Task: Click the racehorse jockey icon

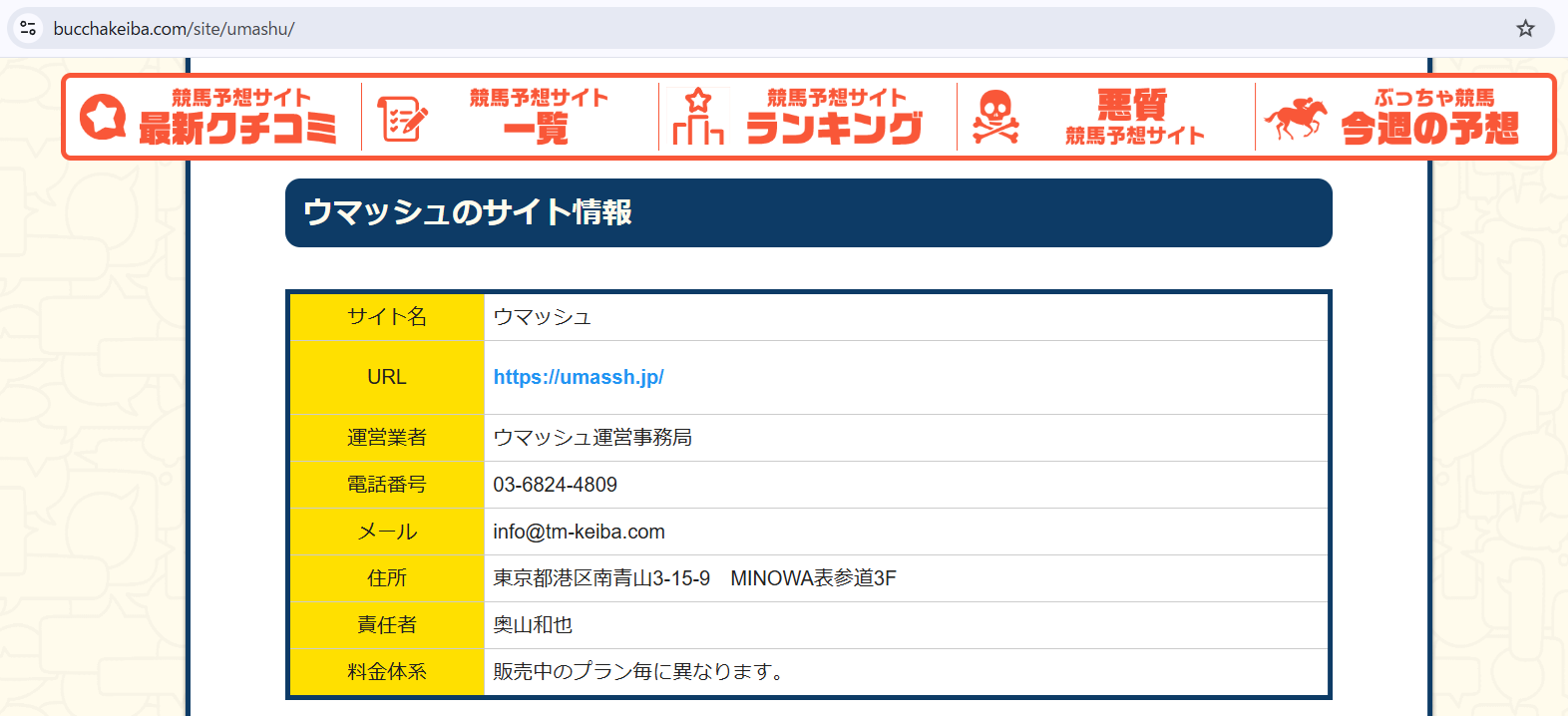Action: pos(1296,119)
